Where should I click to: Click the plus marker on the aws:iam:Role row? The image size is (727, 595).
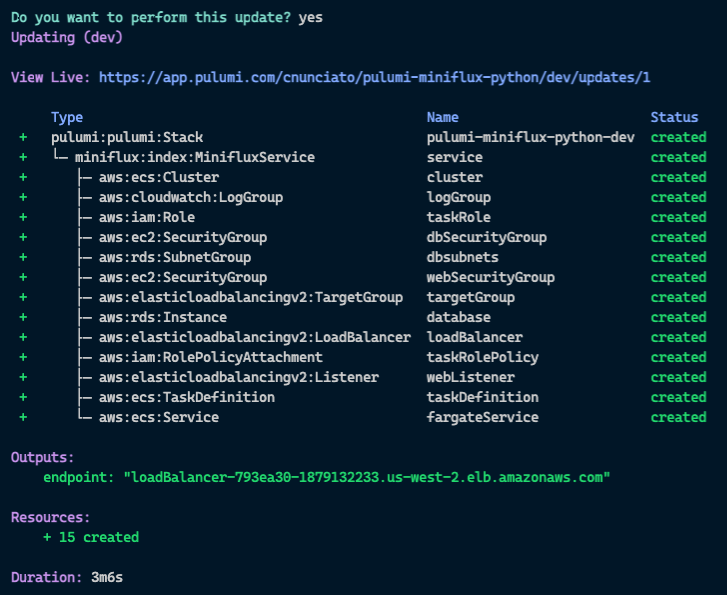[22, 217]
